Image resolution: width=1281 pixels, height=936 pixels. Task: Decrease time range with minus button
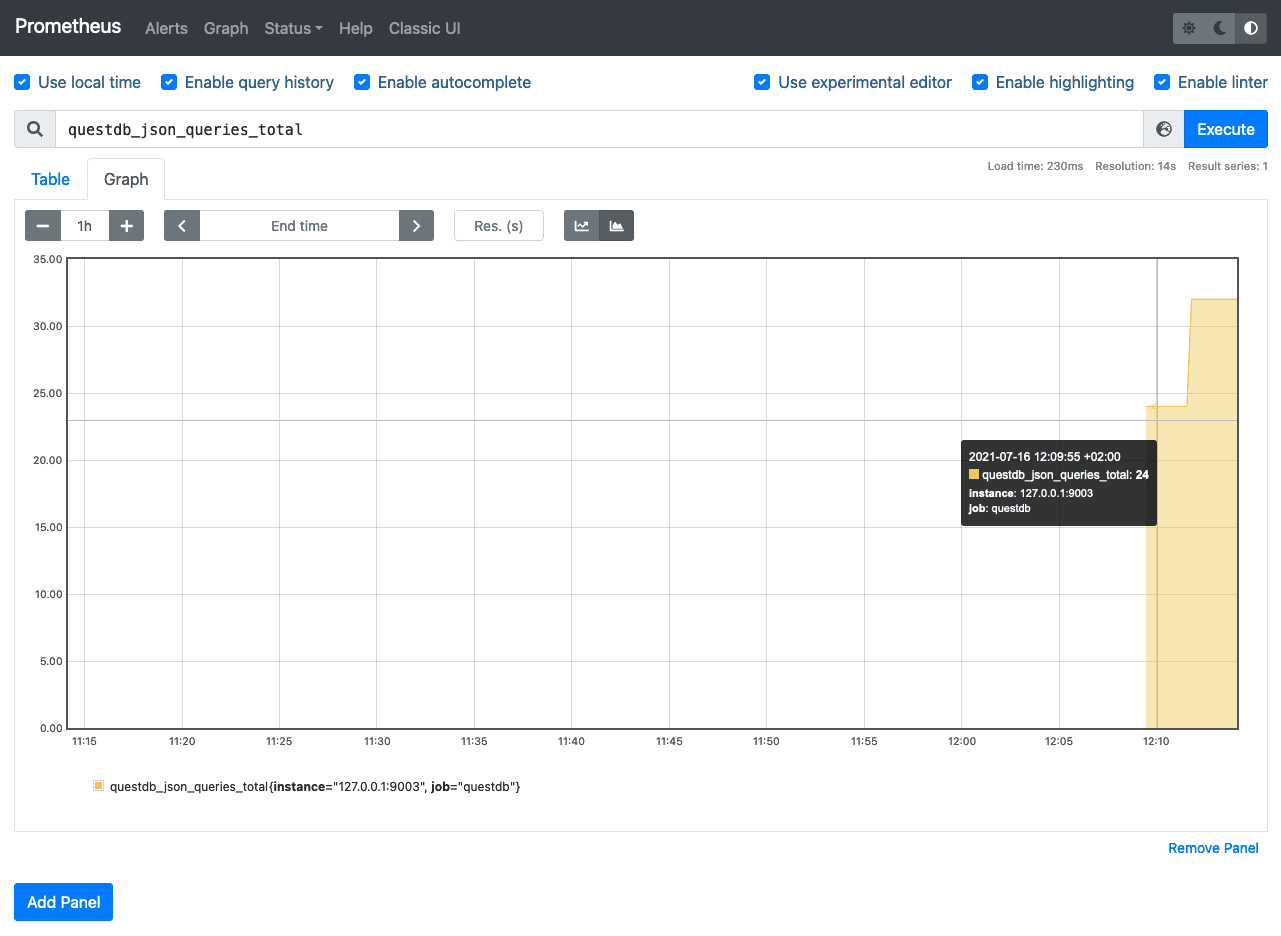(43, 226)
